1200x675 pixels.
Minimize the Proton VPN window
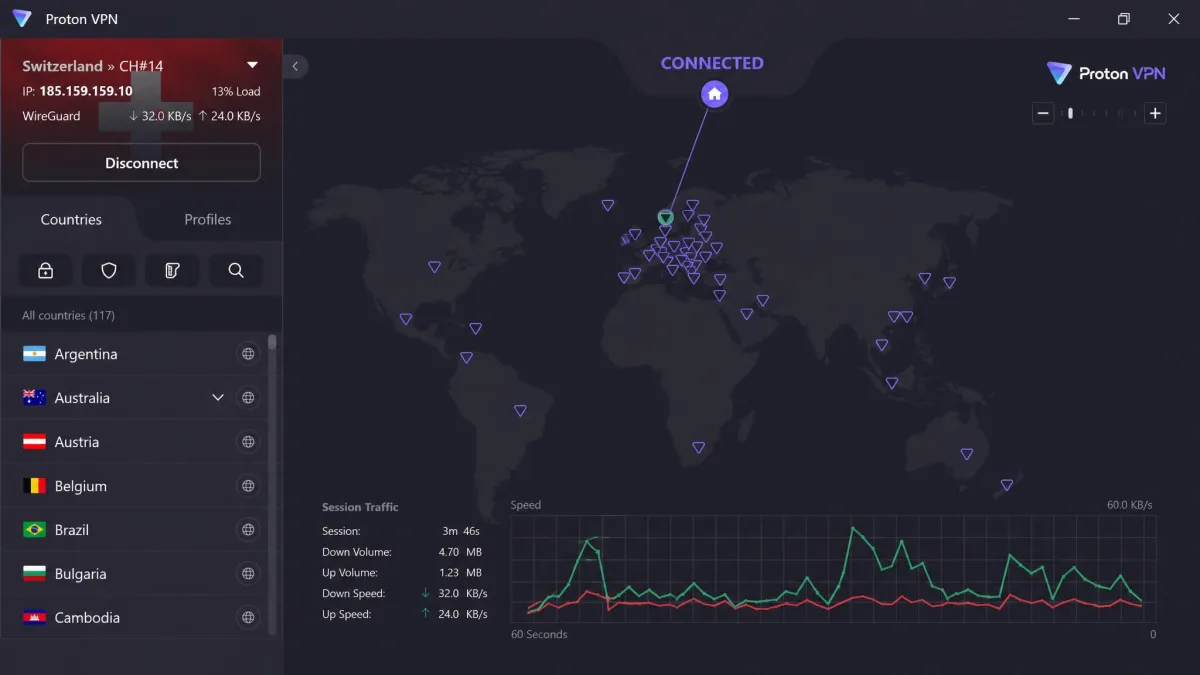point(1074,19)
